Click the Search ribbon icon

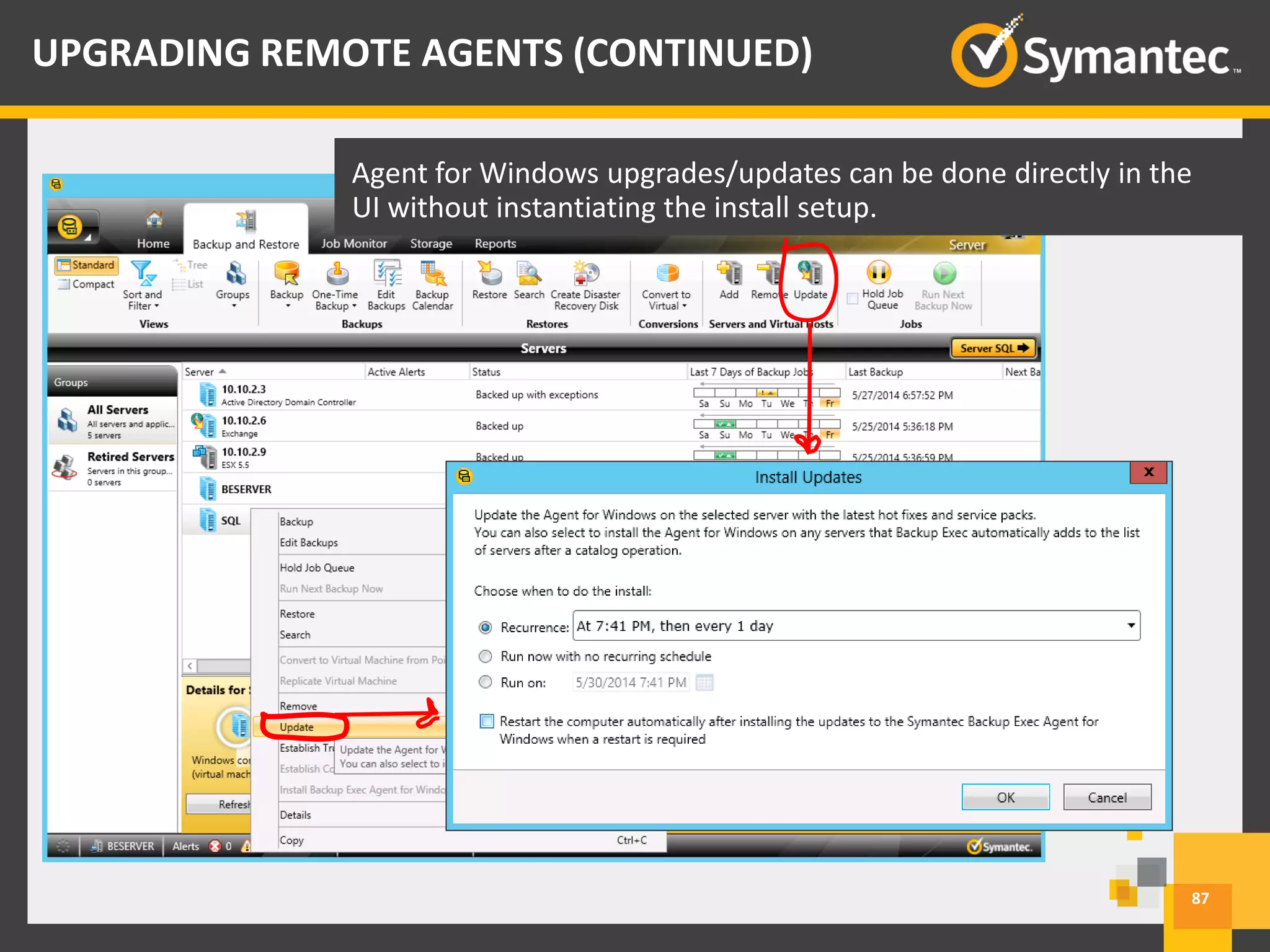(x=529, y=273)
